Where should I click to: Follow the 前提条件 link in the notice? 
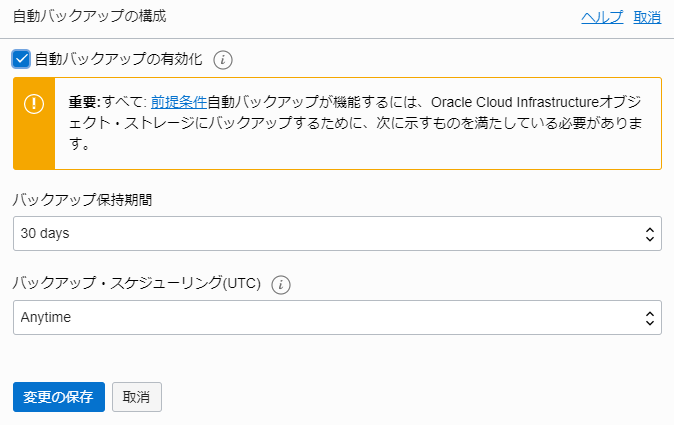click(x=179, y=102)
